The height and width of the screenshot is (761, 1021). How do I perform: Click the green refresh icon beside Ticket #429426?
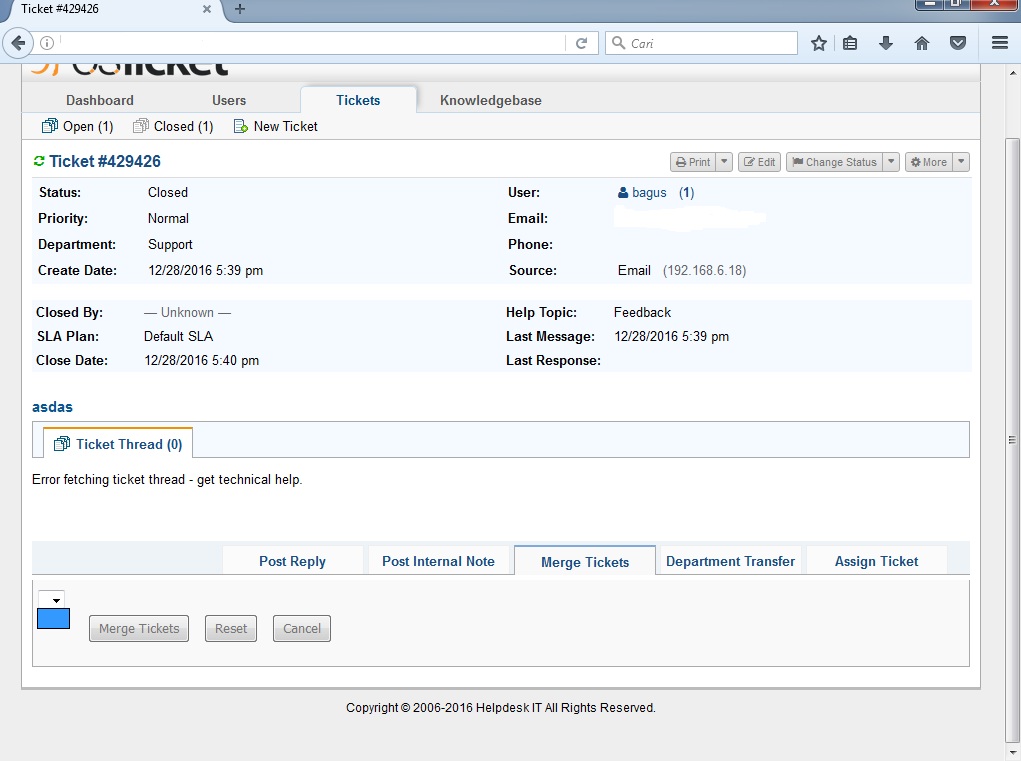39,162
